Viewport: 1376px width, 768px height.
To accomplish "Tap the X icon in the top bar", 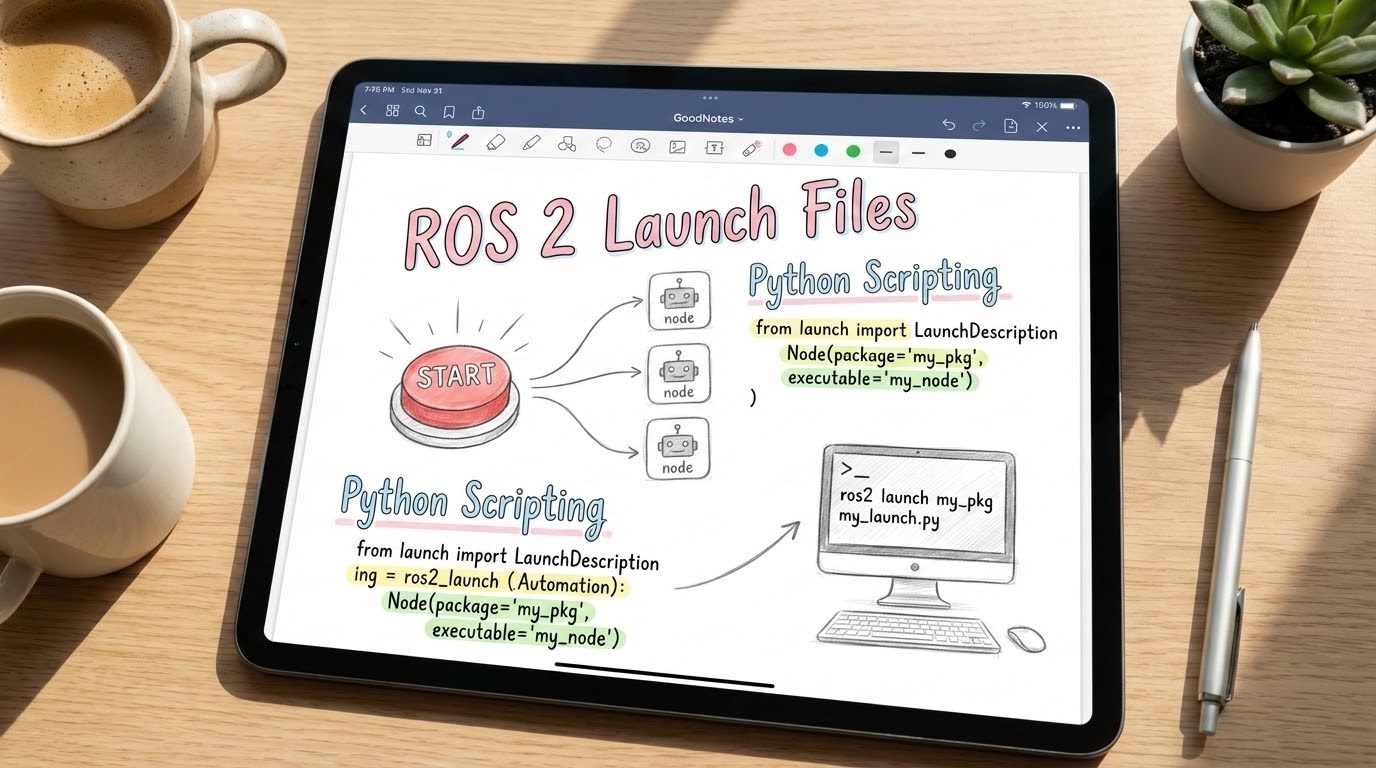I will point(1042,127).
